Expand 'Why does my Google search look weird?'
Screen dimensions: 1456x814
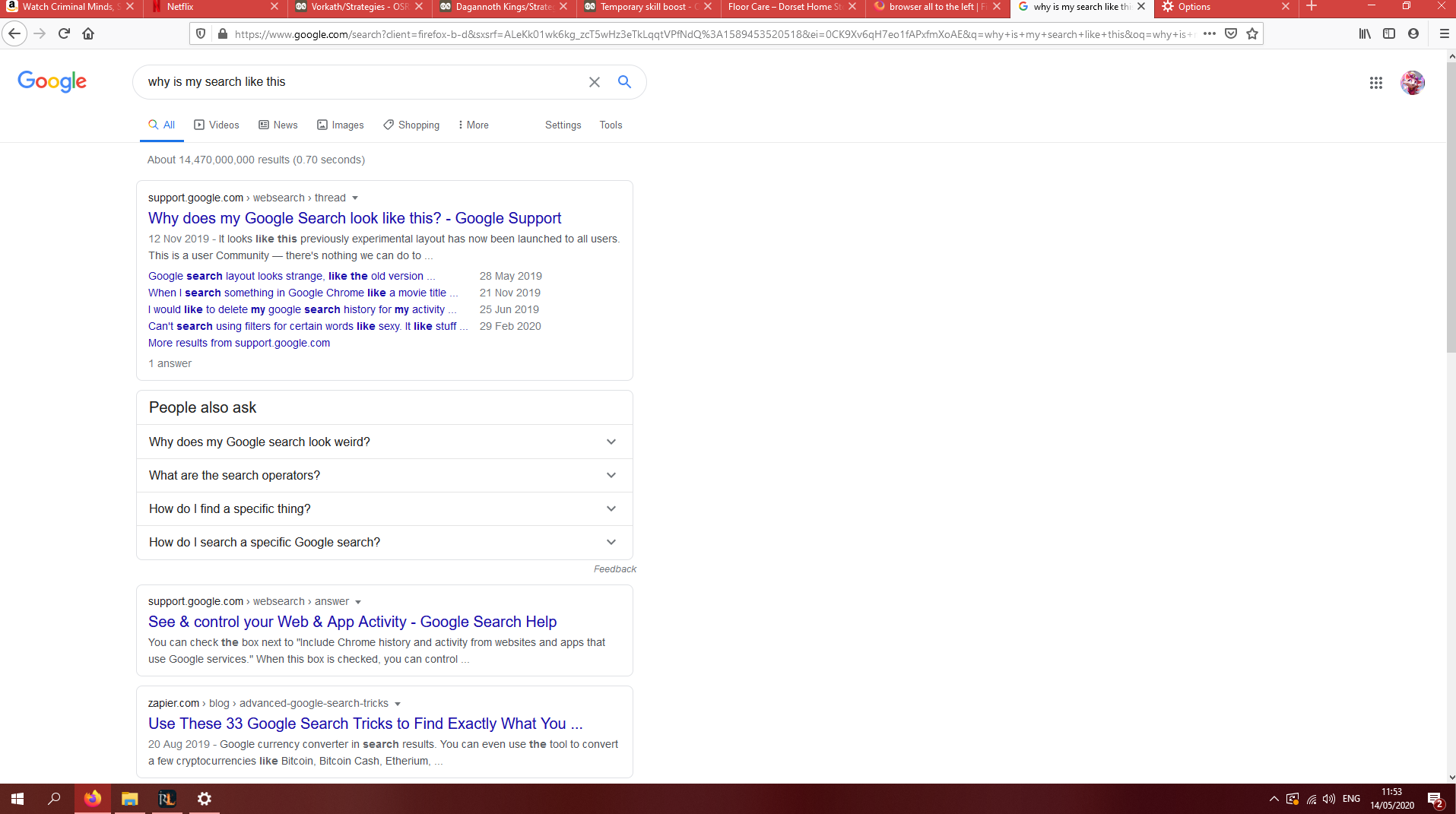(384, 442)
